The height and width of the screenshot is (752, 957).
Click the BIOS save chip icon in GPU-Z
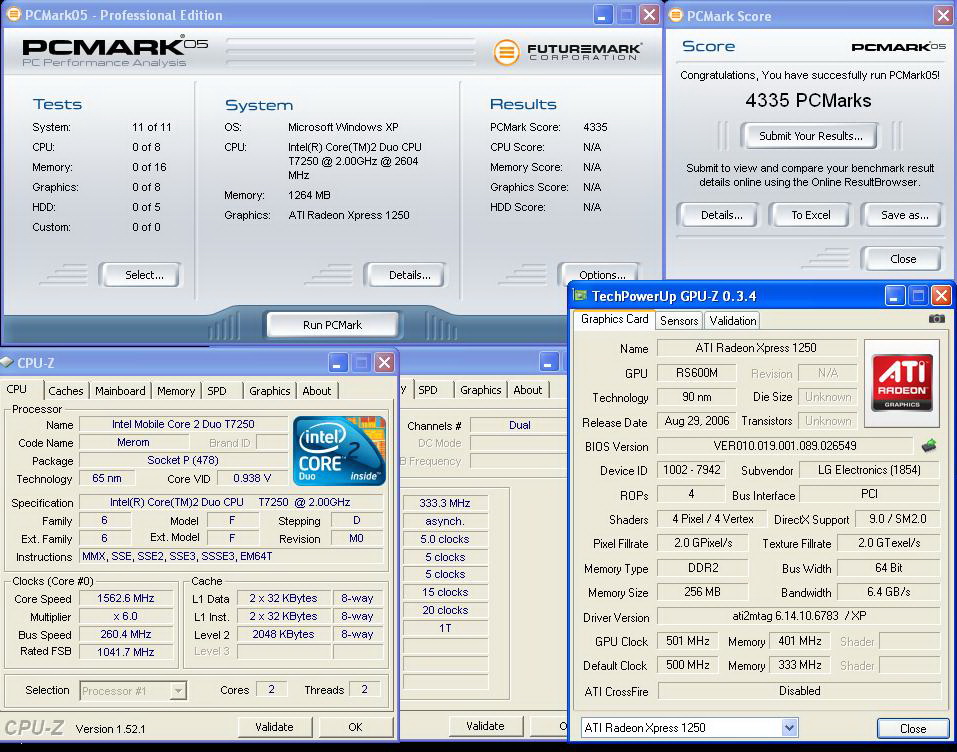929,446
